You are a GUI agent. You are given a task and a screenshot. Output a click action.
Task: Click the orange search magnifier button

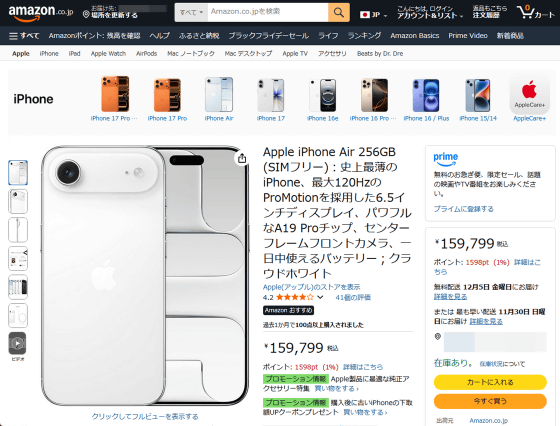tap(339, 12)
